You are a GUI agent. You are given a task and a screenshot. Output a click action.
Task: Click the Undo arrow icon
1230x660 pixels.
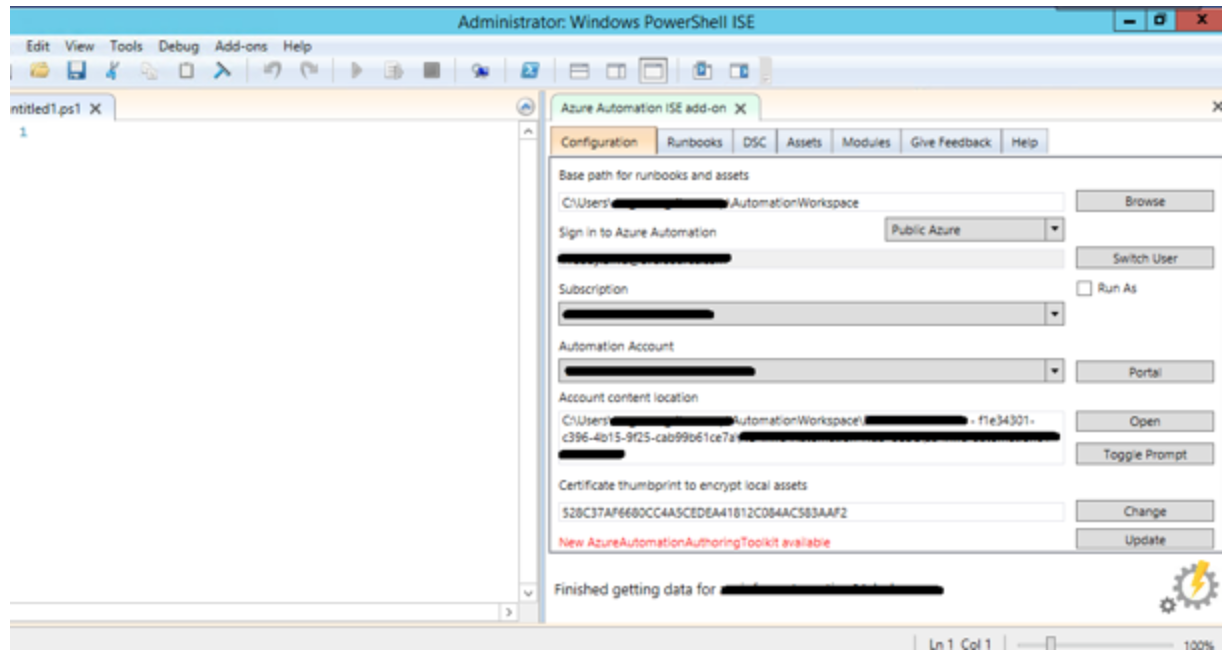click(x=272, y=72)
